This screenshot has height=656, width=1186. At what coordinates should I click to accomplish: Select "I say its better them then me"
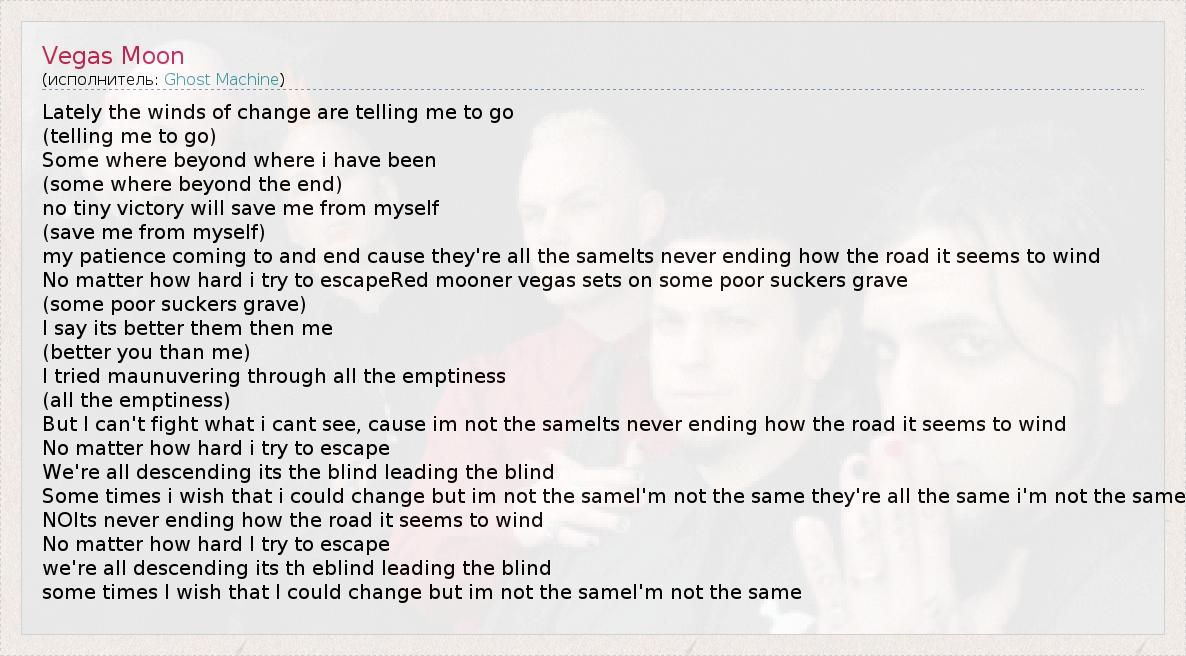click(x=187, y=328)
